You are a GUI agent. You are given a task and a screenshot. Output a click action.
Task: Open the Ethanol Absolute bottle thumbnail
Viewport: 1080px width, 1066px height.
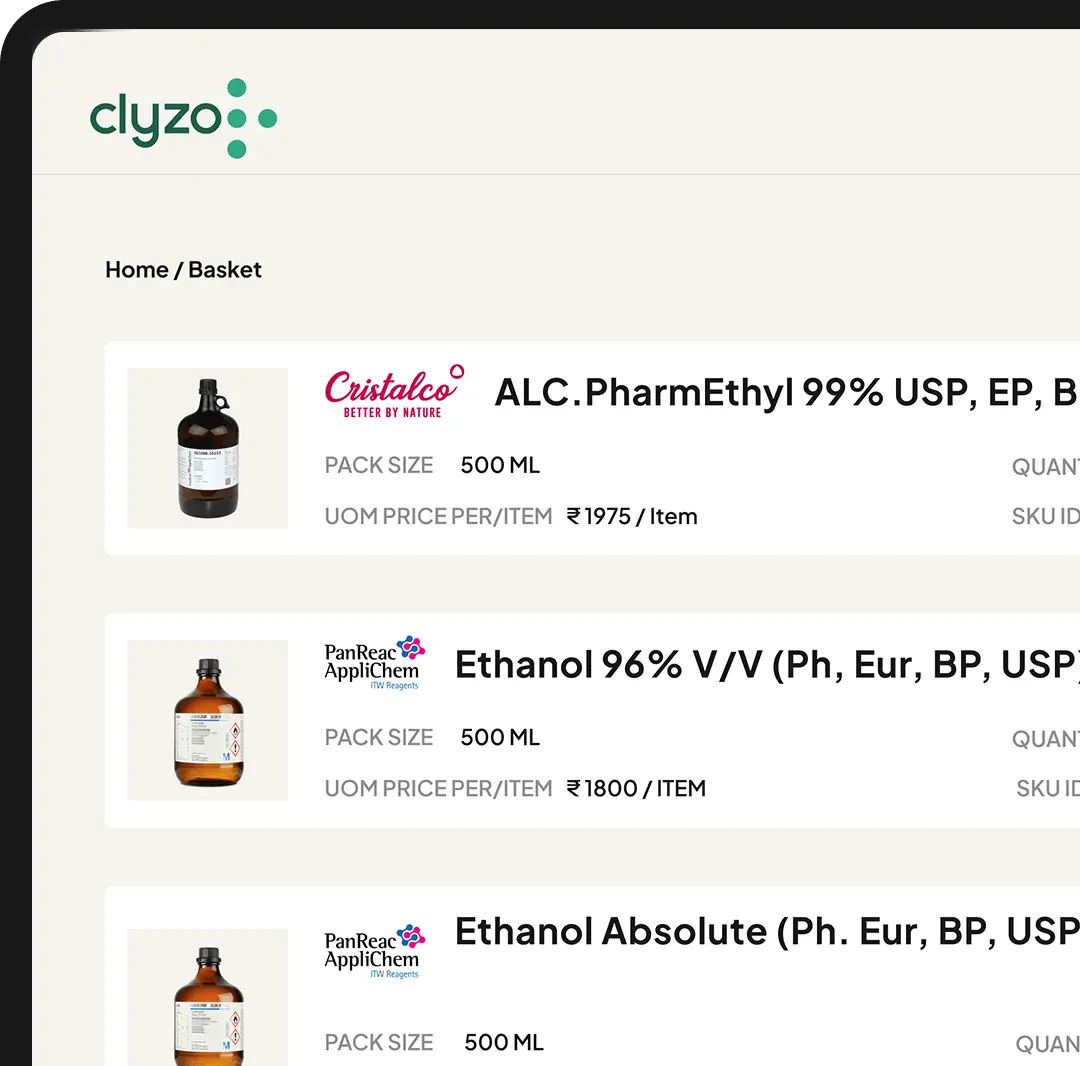(x=207, y=997)
